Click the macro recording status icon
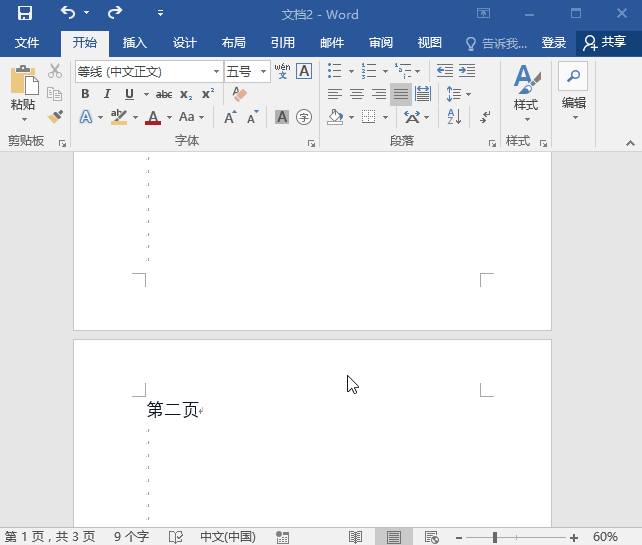 click(x=282, y=537)
